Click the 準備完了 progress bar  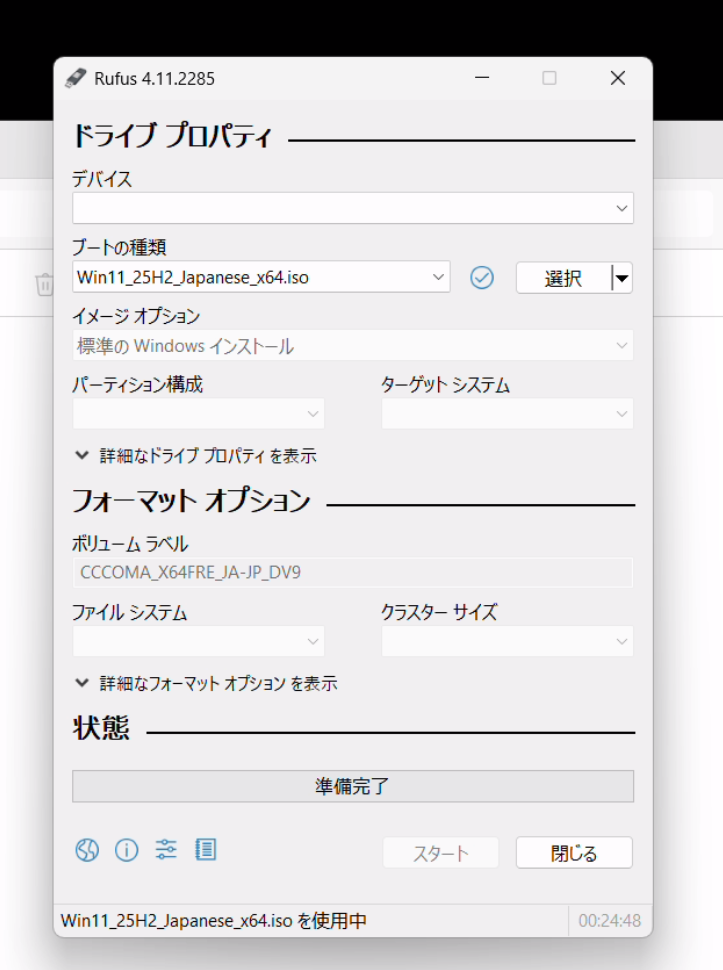(x=352, y=786)
